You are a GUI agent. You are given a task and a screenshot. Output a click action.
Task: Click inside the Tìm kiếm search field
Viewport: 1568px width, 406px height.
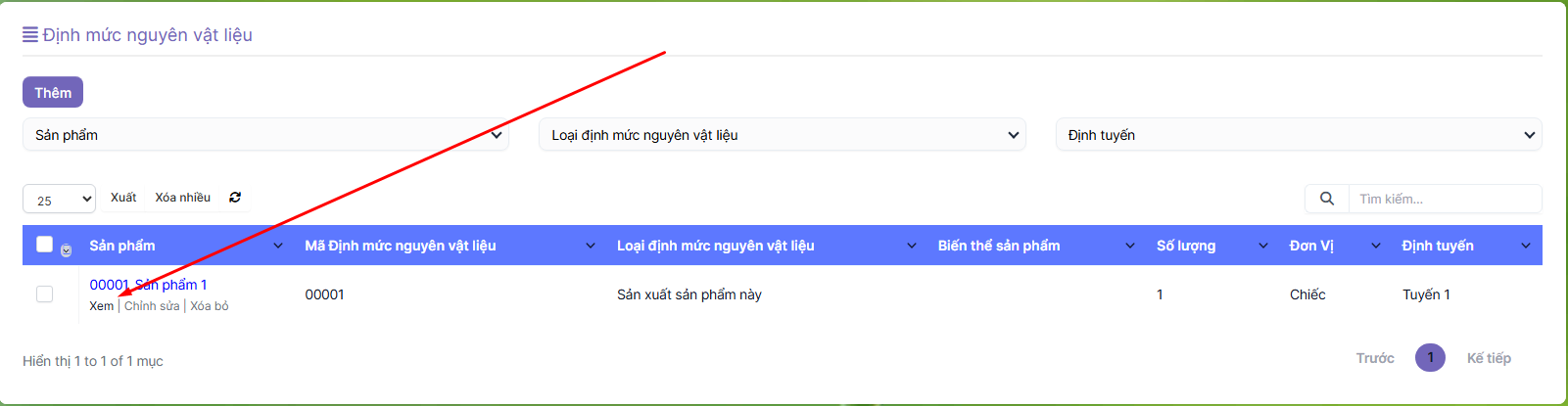[1444, 199]
